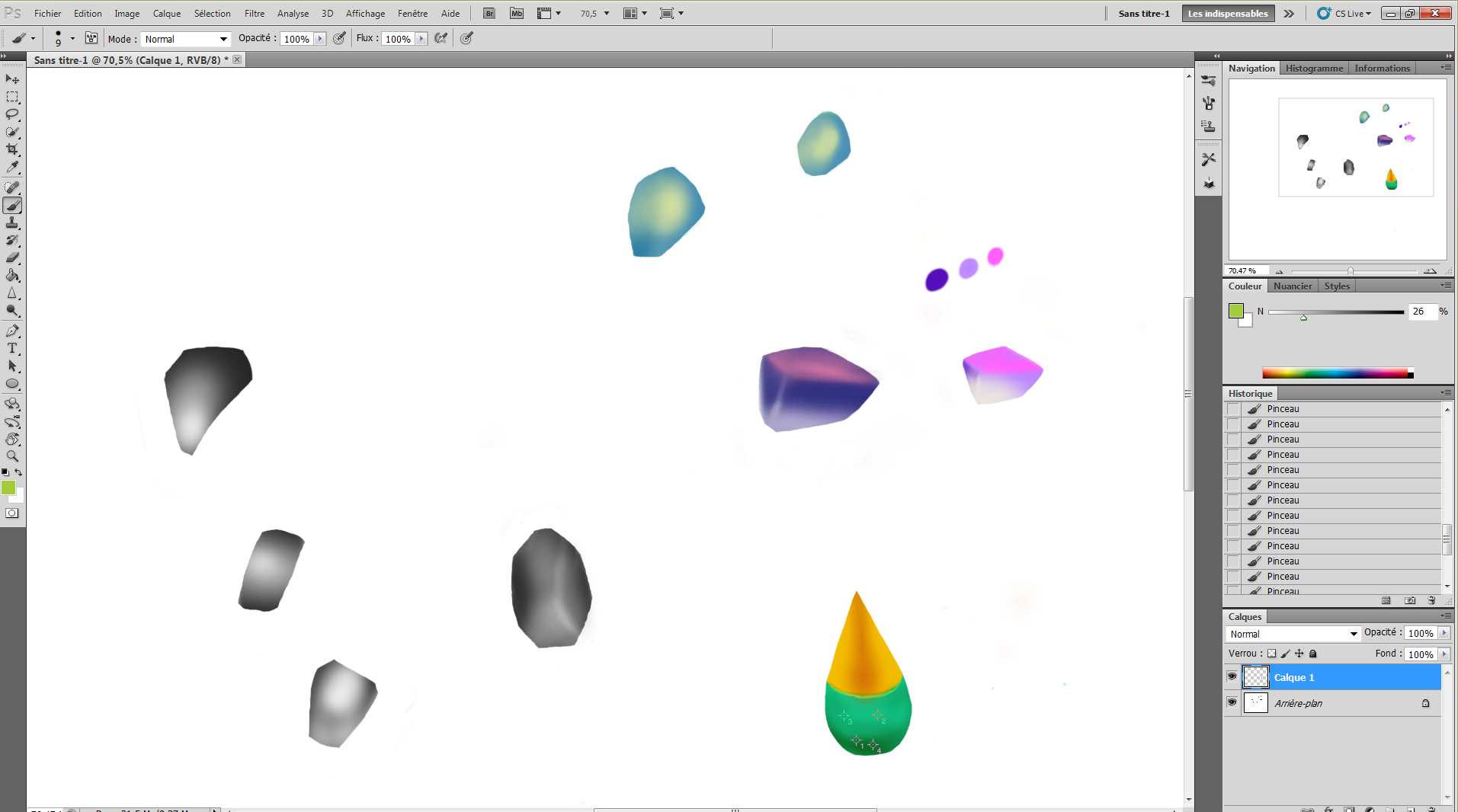The height and width of the screenshot is (812, 1458).
Task: Open the Clone Source panel icon
Action: 1208,126
